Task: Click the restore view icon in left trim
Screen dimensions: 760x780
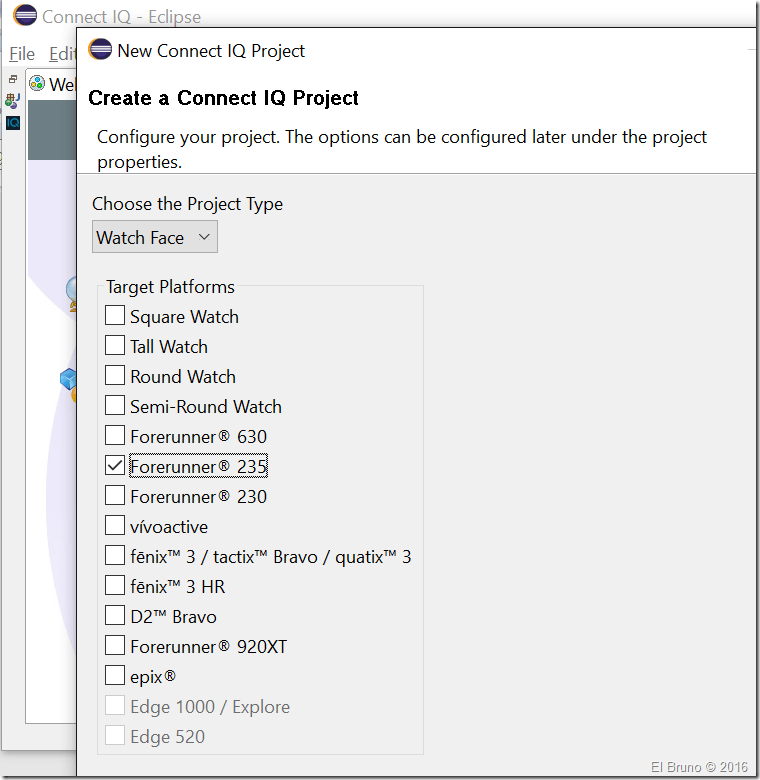Action: pos(13,79)
